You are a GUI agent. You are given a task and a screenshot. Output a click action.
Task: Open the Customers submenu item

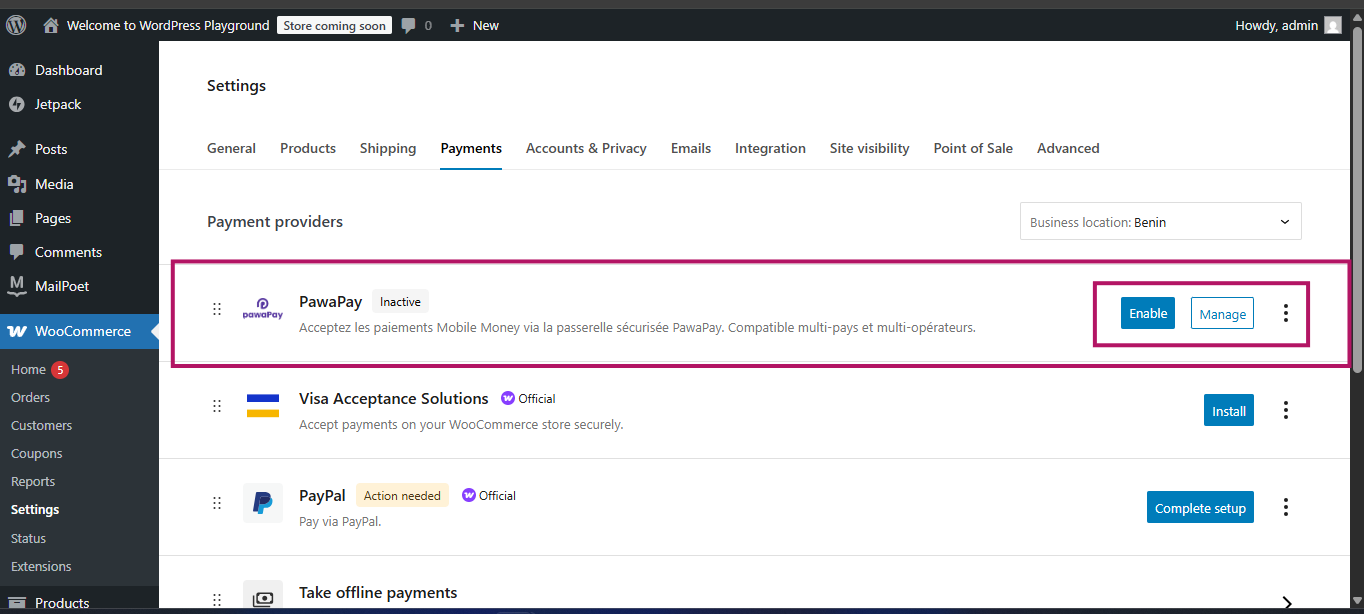[41, 425]
